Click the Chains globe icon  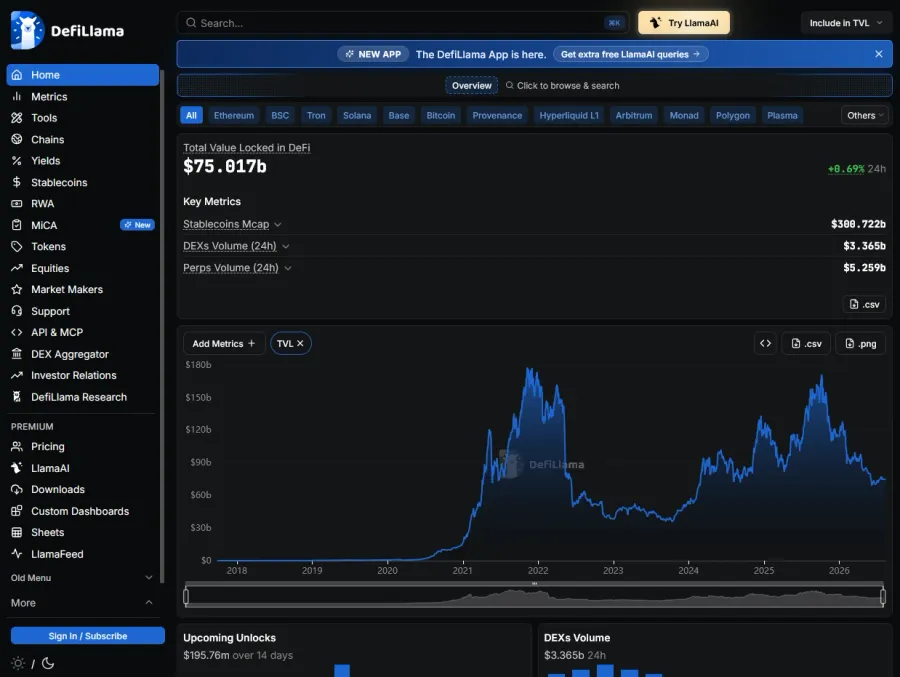click(x=17, y=140)
